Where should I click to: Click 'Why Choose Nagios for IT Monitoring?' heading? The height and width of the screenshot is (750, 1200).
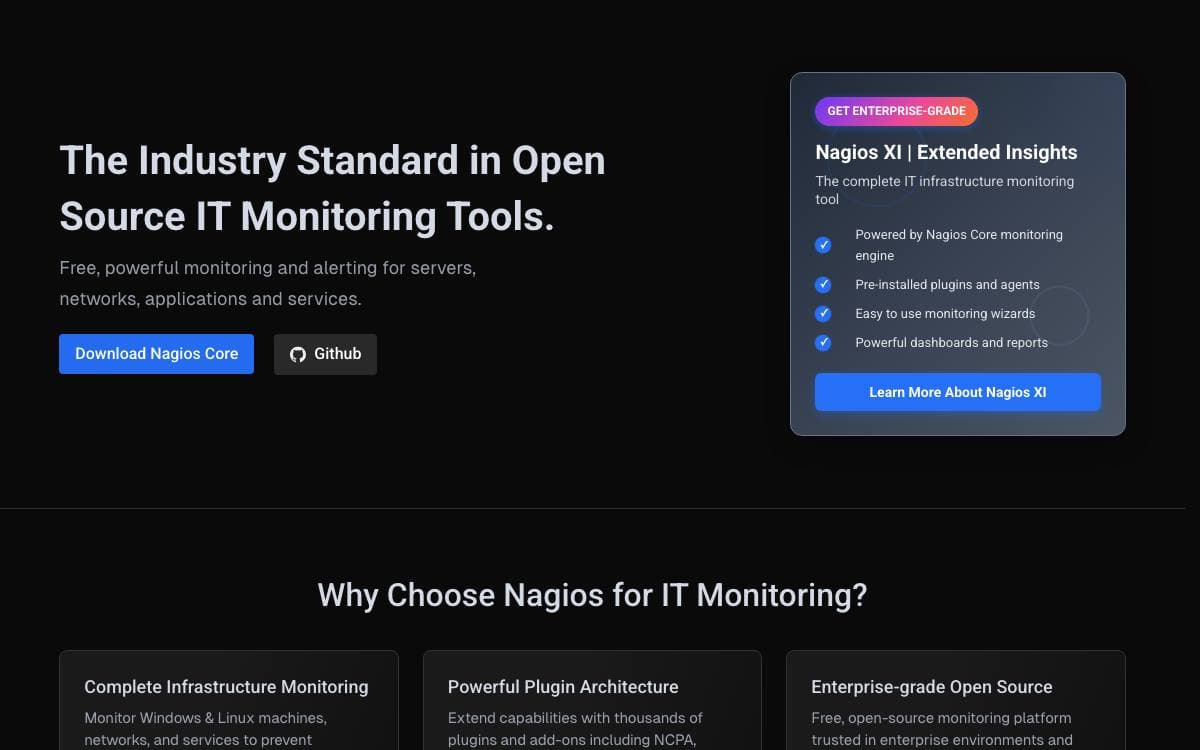click(x=592, y=595)
